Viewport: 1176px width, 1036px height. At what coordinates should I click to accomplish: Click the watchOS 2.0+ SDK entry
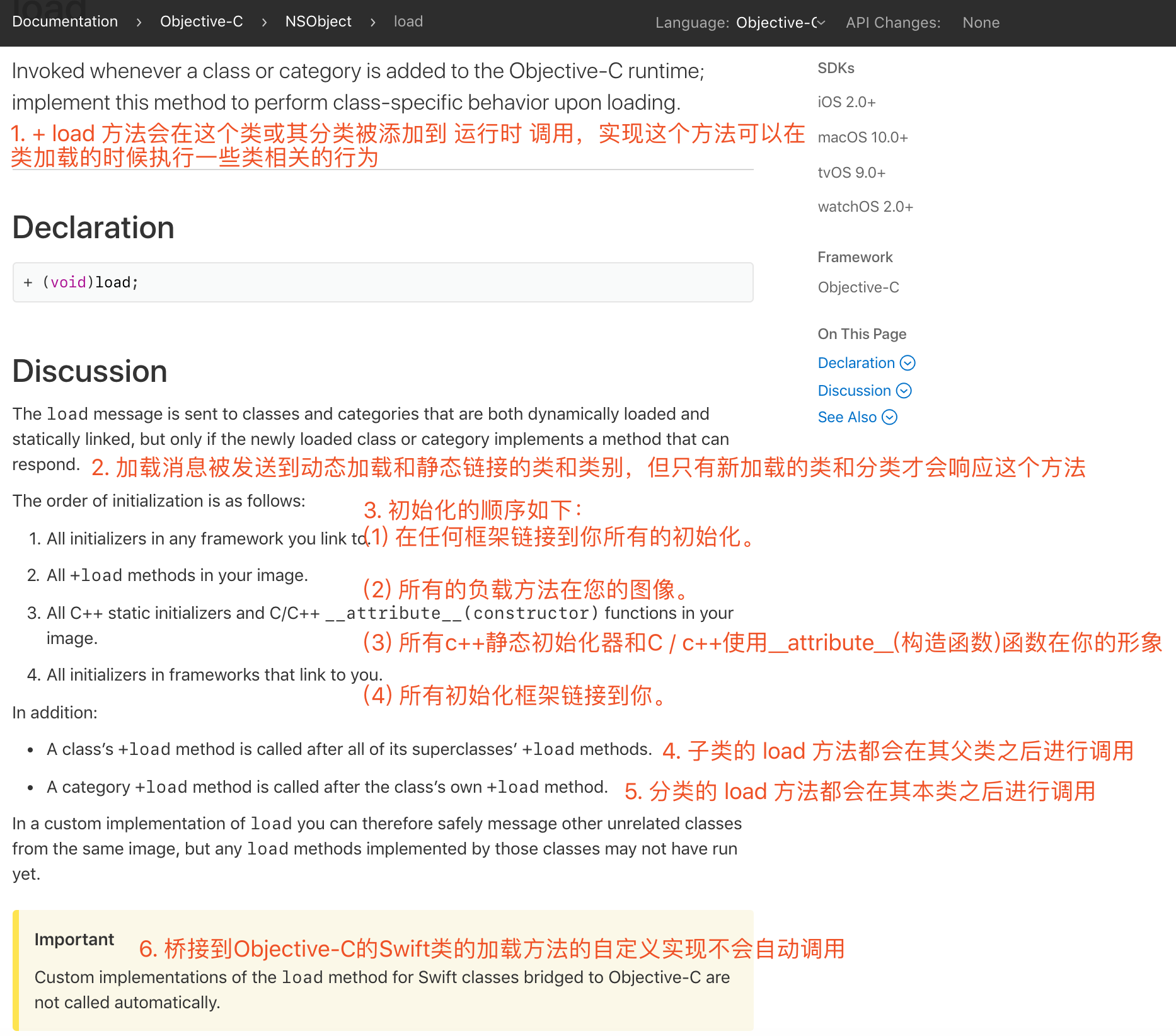coord(865,207)
